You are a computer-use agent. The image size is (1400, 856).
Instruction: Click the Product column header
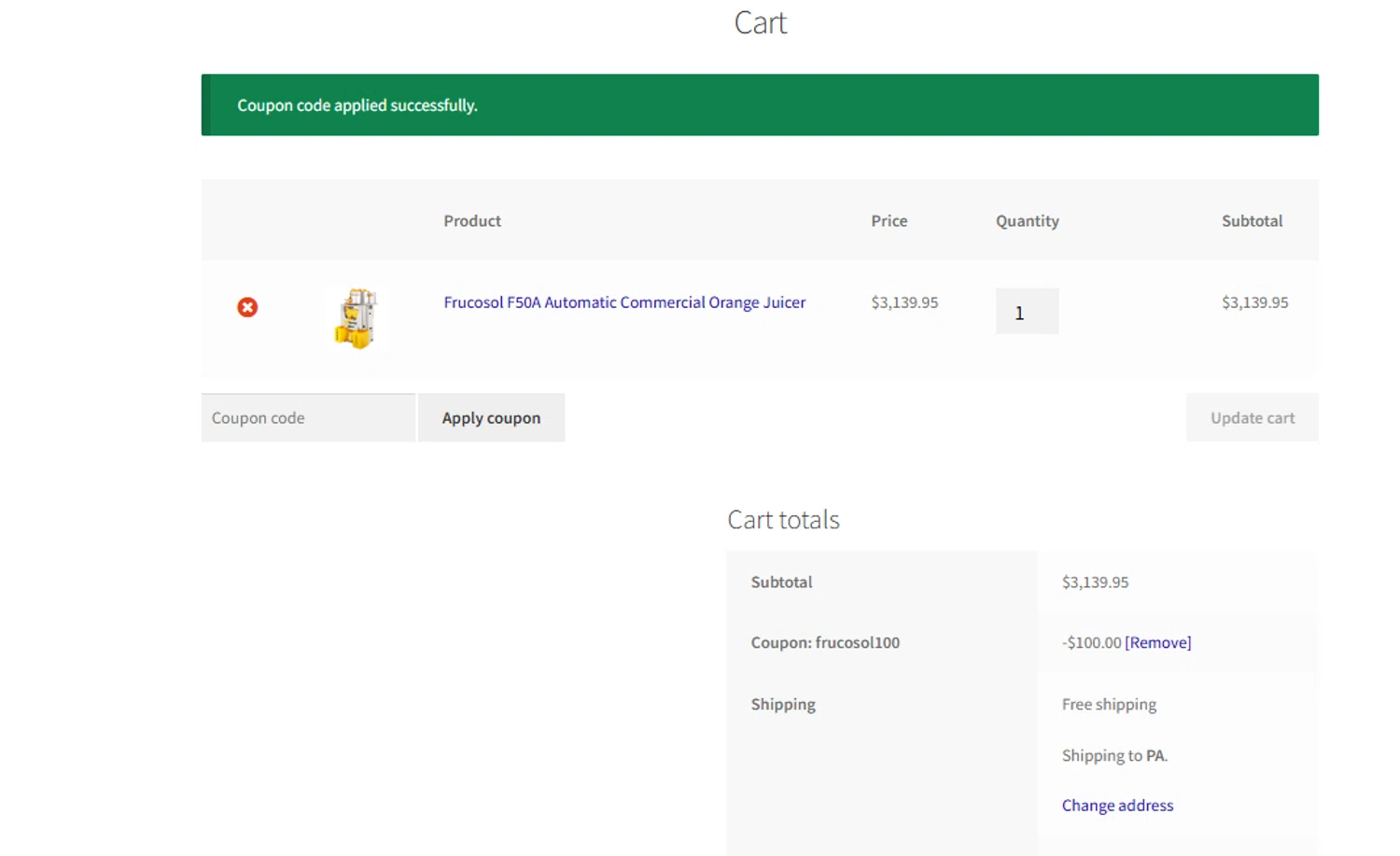coord(472,221)
